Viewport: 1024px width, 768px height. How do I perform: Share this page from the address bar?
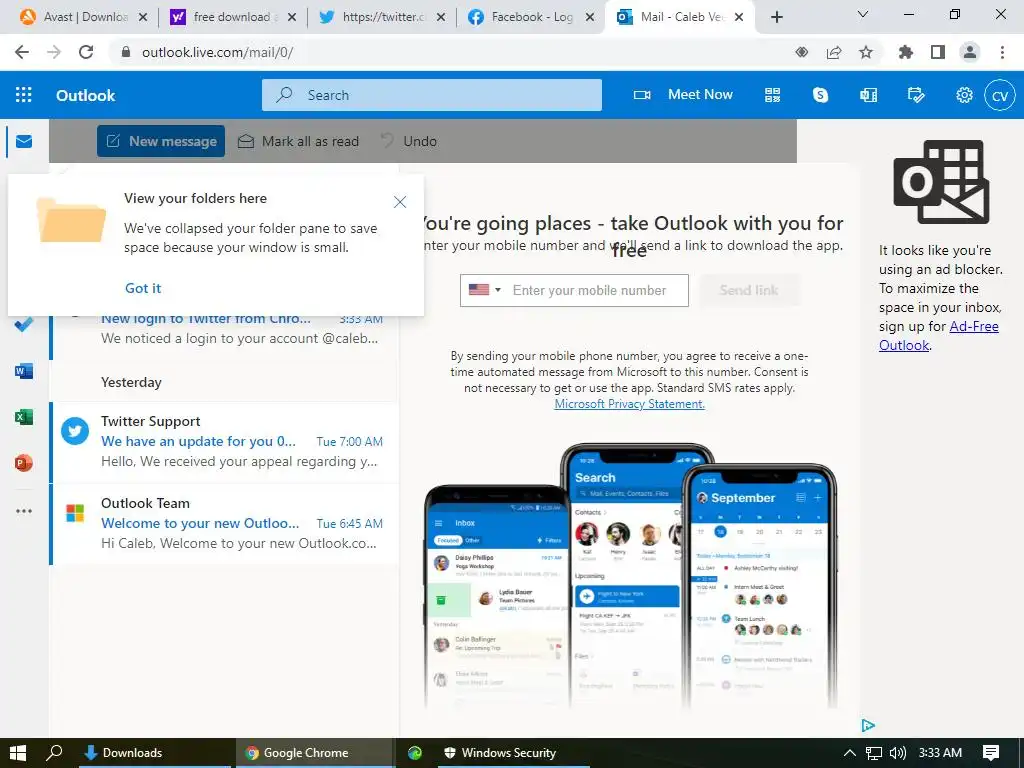pos(834,52)
